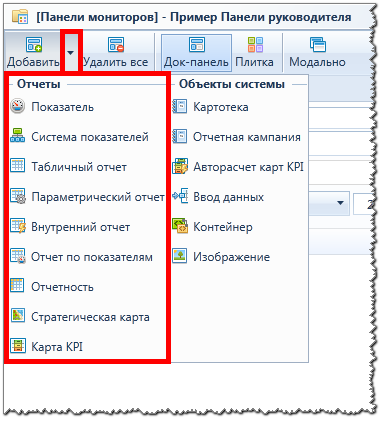The width and height of the screenshot is (386, 424).
Task: Click the Удалить все button label
Action: coord(116,62)
